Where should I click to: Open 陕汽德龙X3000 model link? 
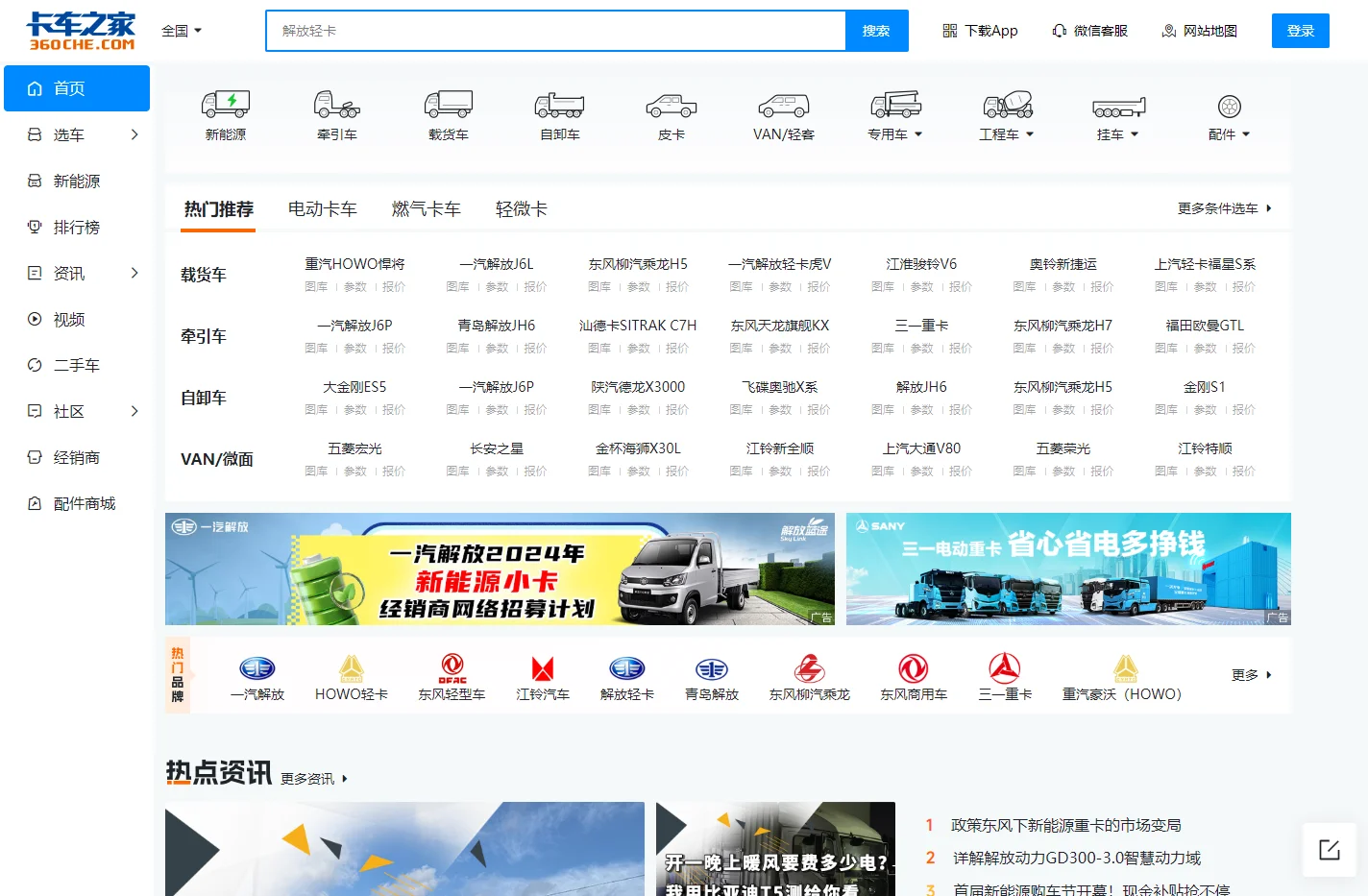(638, 387)
